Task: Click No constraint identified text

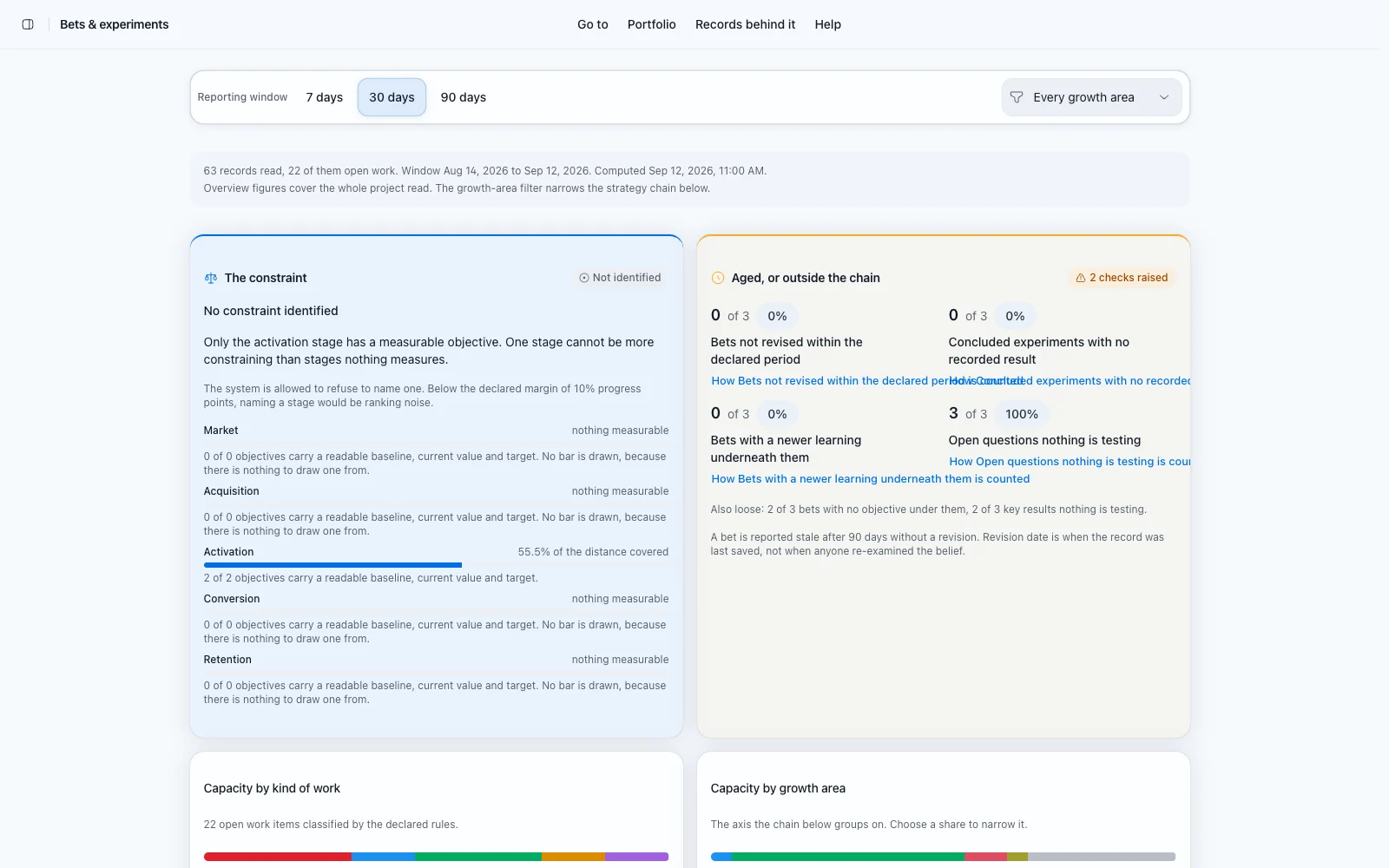Action: (271, 311)
